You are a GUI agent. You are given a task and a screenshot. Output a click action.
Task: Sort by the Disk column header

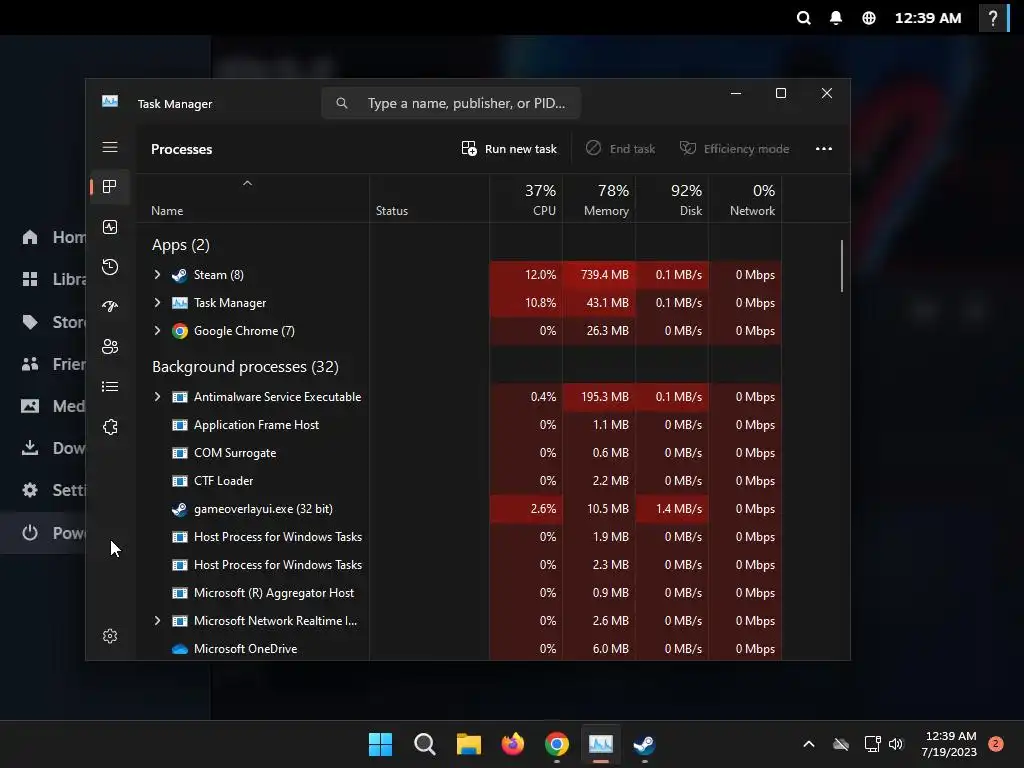click(x=672, y=199)
